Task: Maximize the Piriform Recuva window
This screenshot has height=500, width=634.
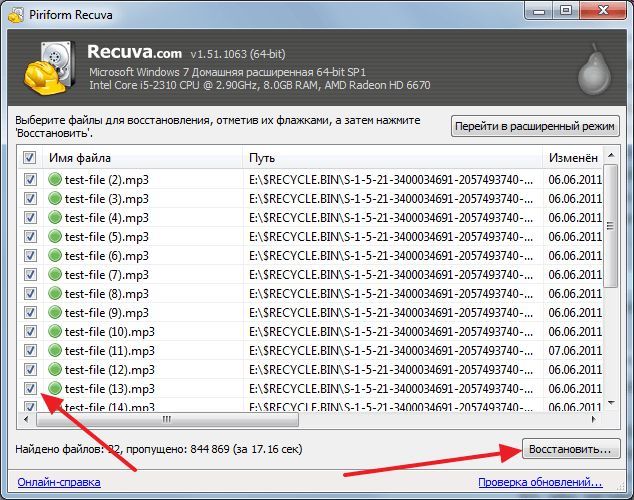Action: pyautogui.click(x=566, y=11)
